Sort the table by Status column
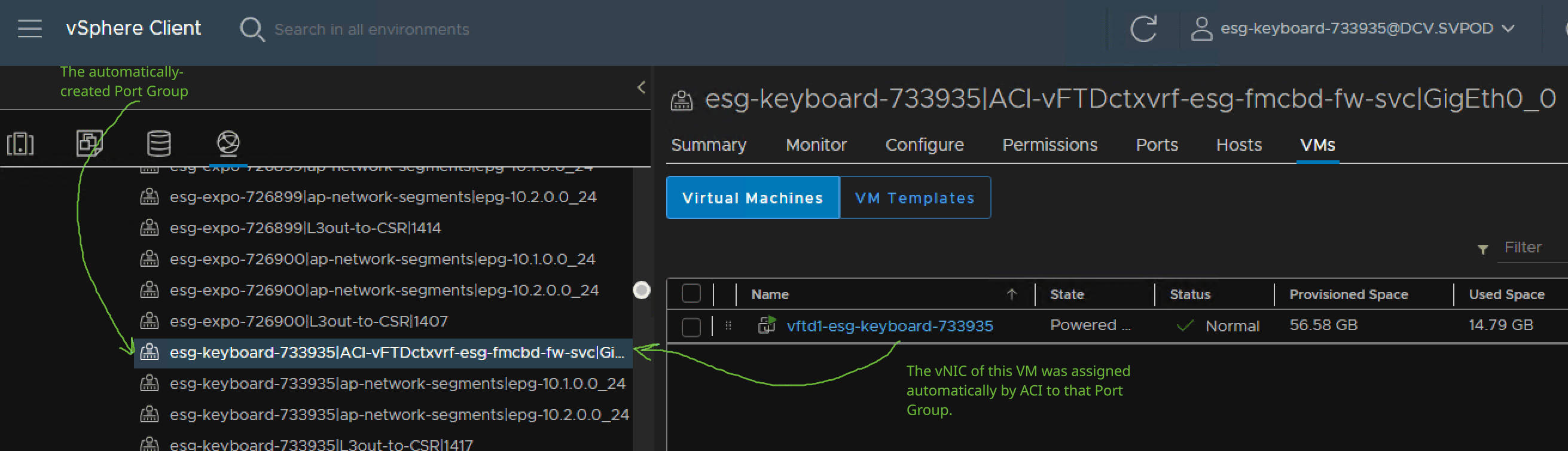The height and width of the screenshot is (451, 1568). 1189,294
